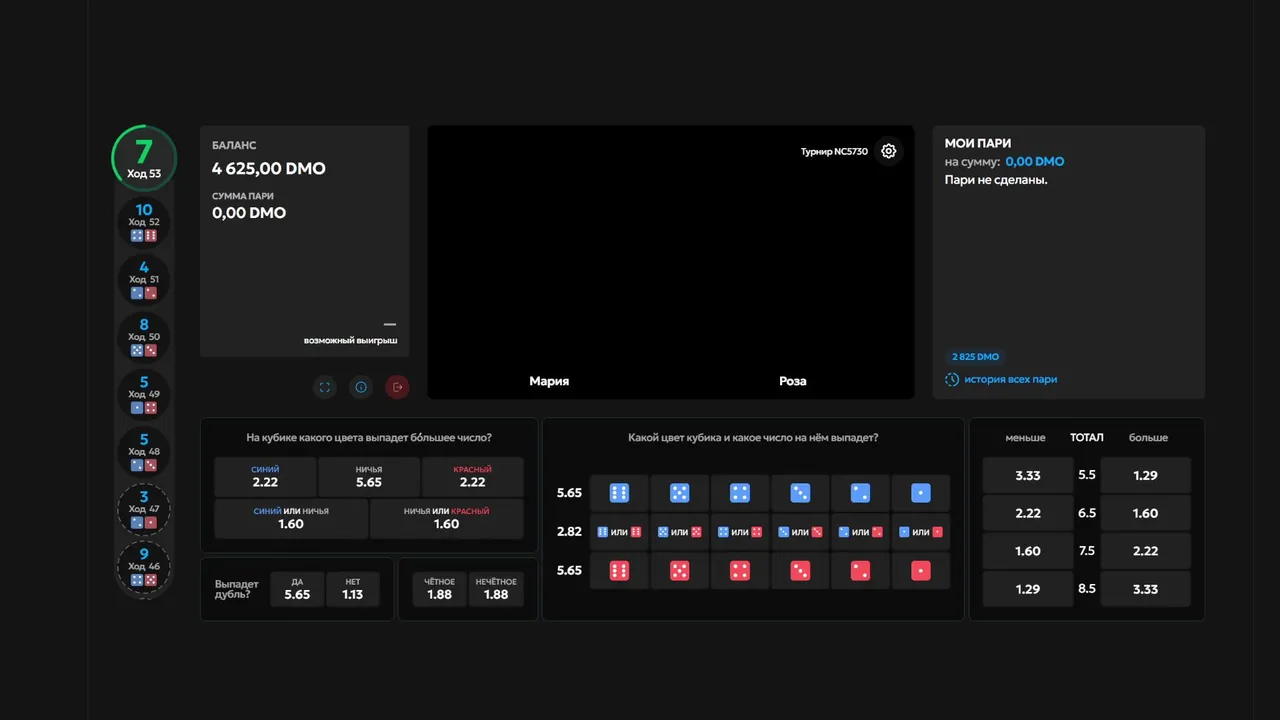Open round Ход 52 result 10

click(x=144, y=222)
